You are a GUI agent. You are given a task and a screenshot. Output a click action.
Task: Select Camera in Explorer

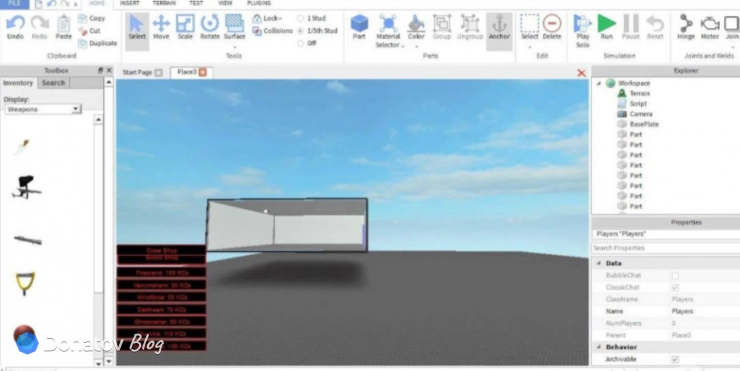pos(641,114)
